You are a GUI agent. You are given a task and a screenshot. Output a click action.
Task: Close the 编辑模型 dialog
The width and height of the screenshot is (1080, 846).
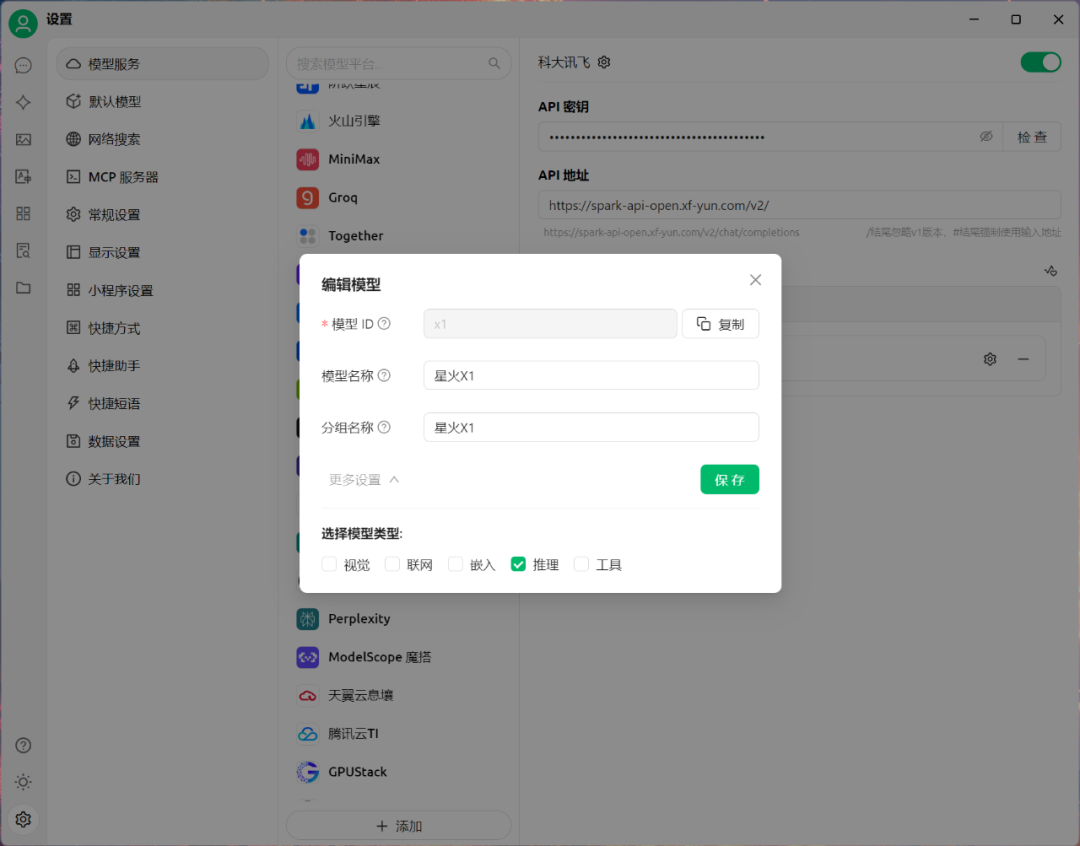click(756, 280)
